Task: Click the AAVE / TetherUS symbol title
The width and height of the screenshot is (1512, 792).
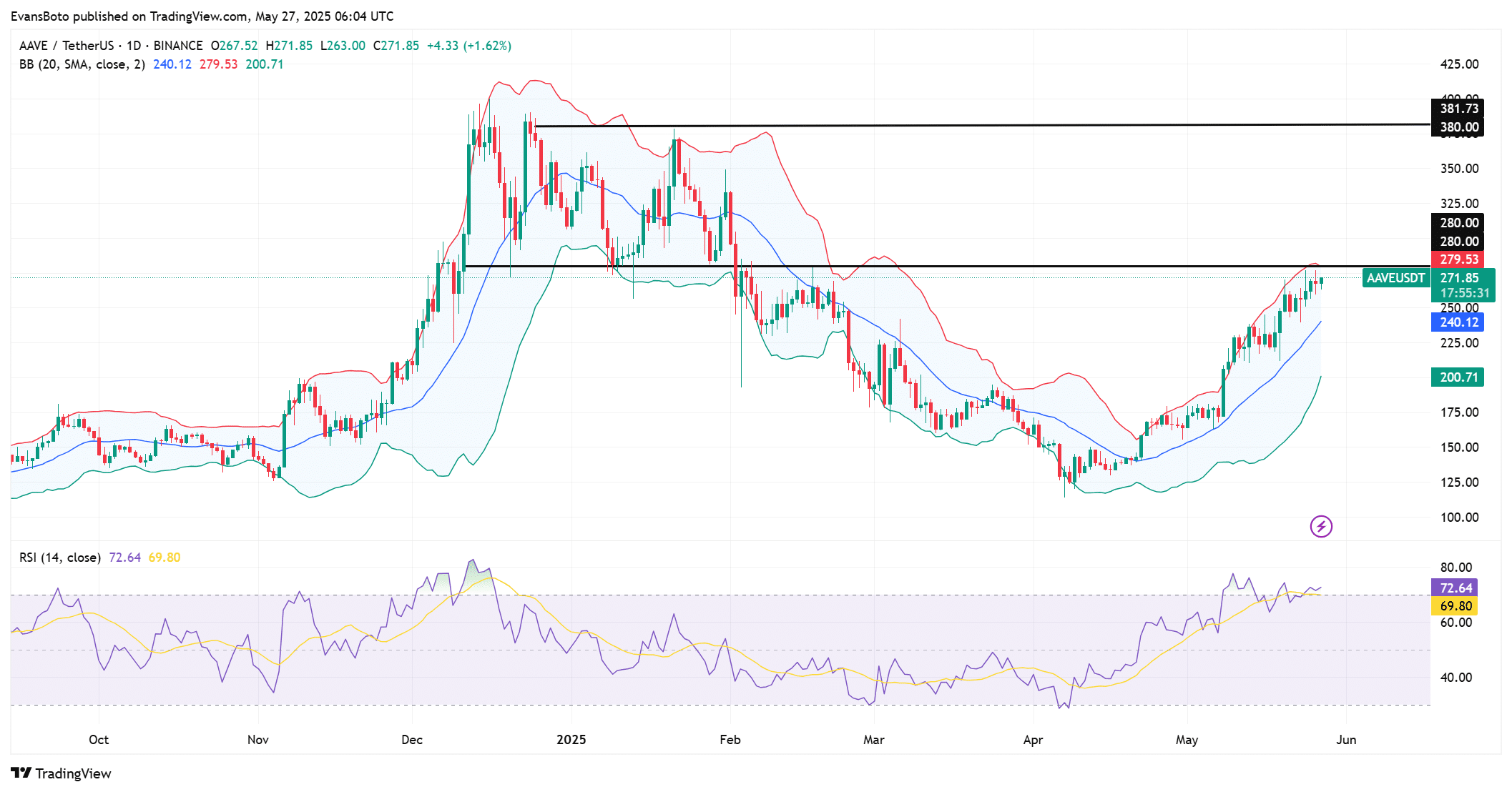Action: click(x=67, y=46)
